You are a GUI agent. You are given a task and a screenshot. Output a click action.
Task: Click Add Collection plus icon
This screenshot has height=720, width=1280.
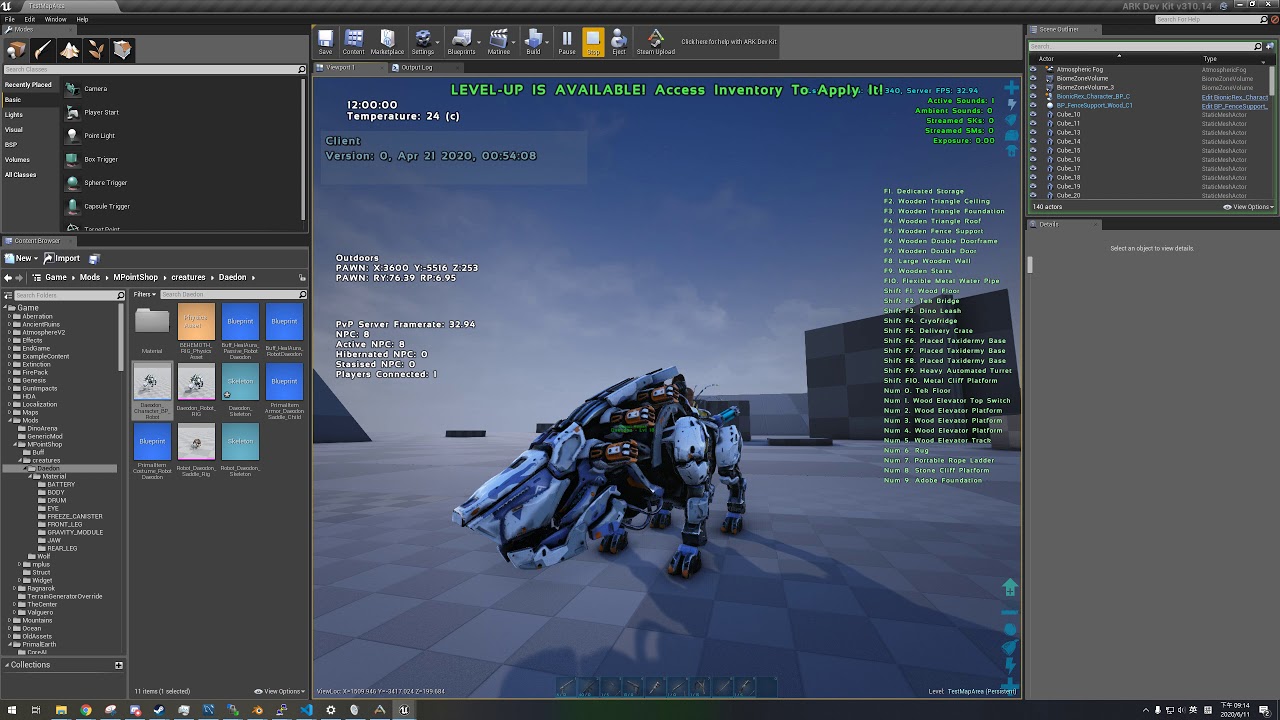click(119, 665)
